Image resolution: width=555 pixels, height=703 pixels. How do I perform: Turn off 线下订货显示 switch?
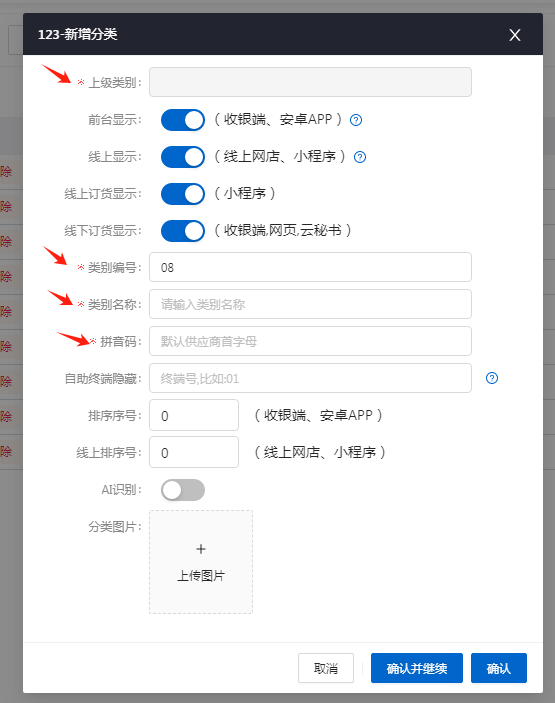click(x=183, y=231)
